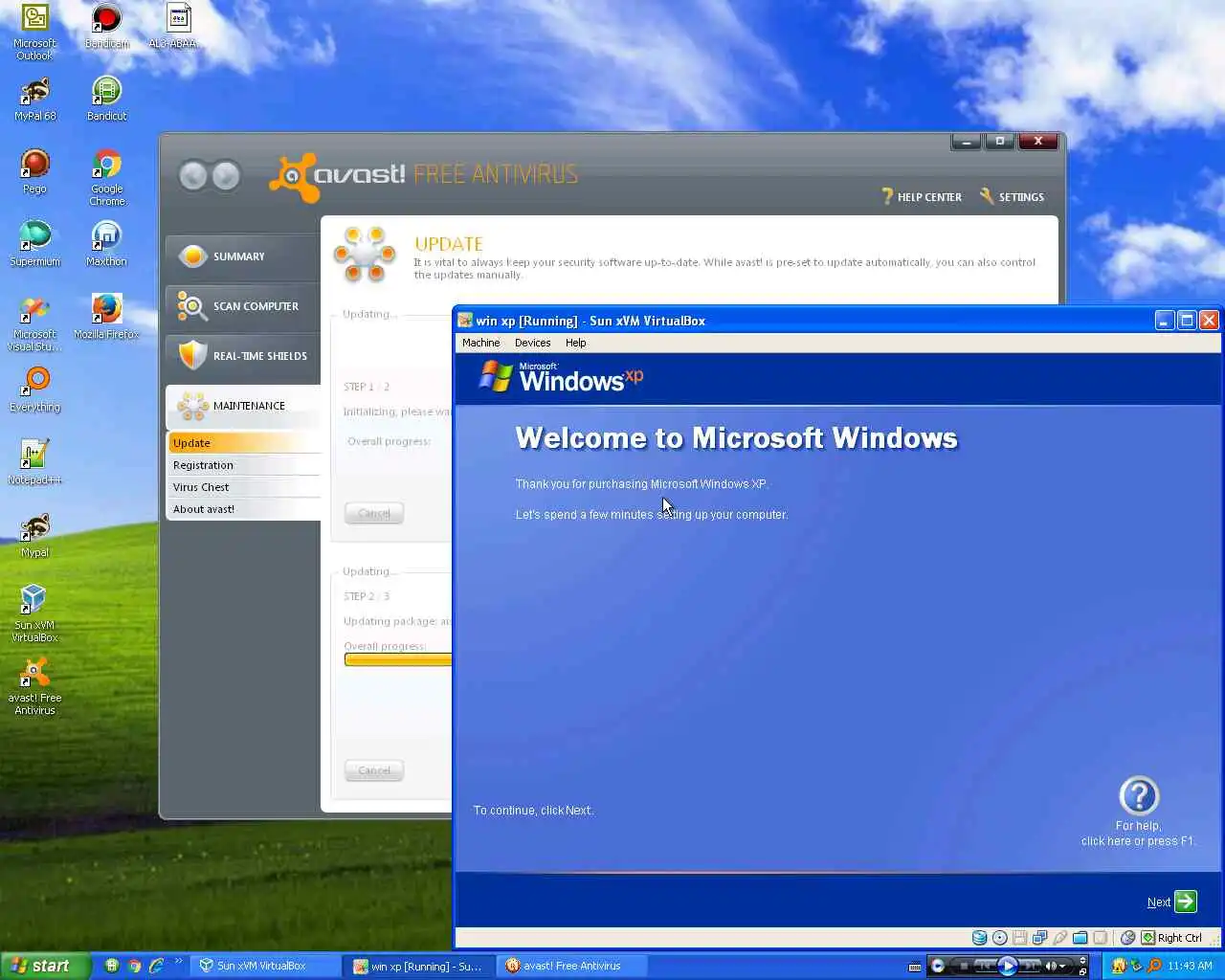
Task: Open the Summary tab in avast
Action: pyautogui.click(x=243, y=256)
